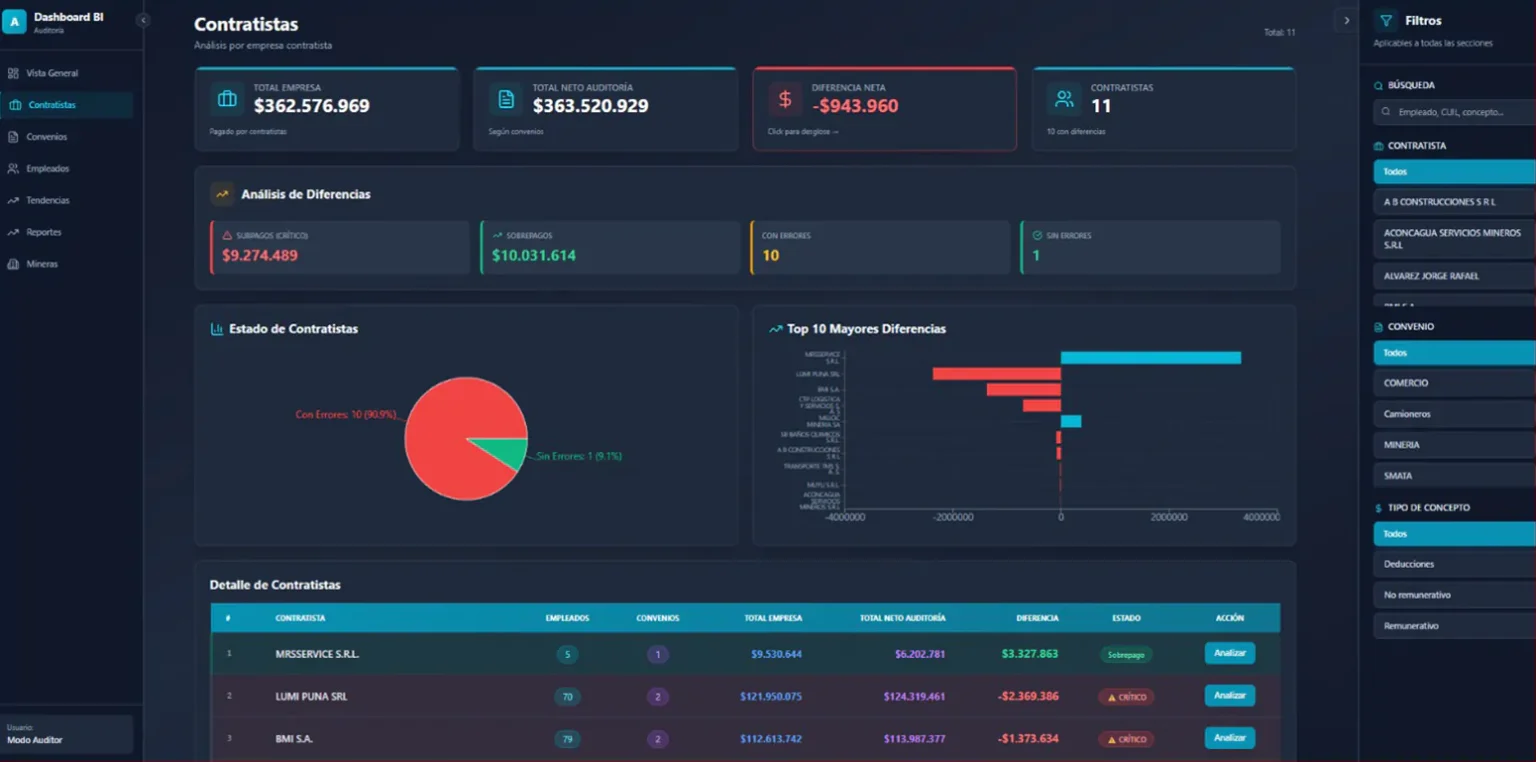Enable the Deducciones concept type filter
Image resolution: width=1536 pixels, height=762 pixels.
pos(1453,564)
